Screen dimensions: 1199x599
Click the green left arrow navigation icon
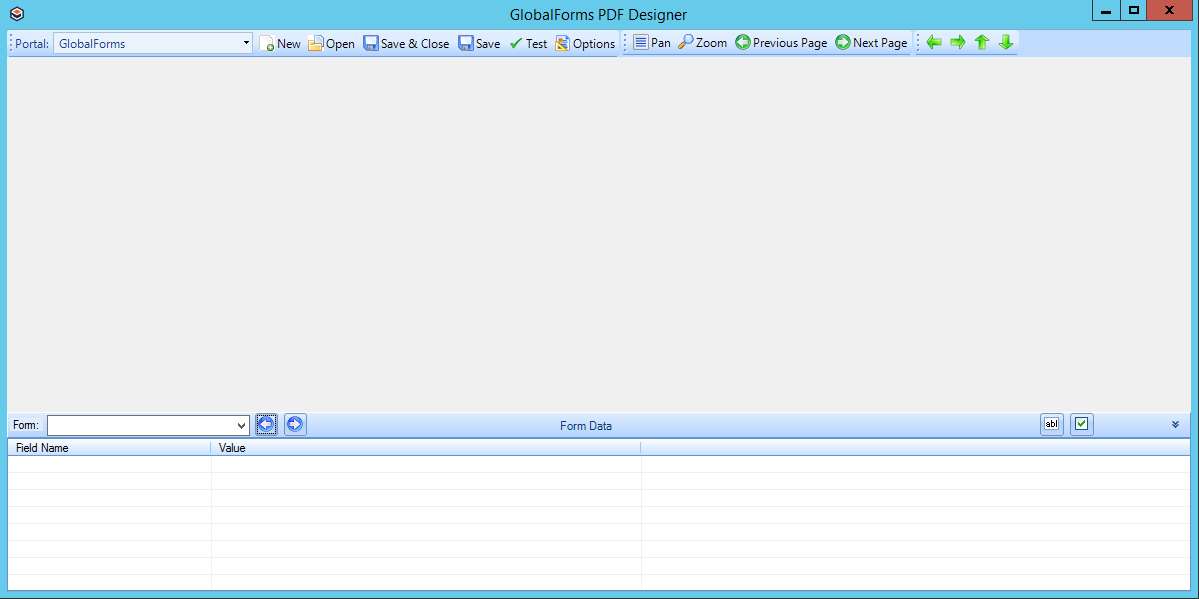tap(933, 42)
